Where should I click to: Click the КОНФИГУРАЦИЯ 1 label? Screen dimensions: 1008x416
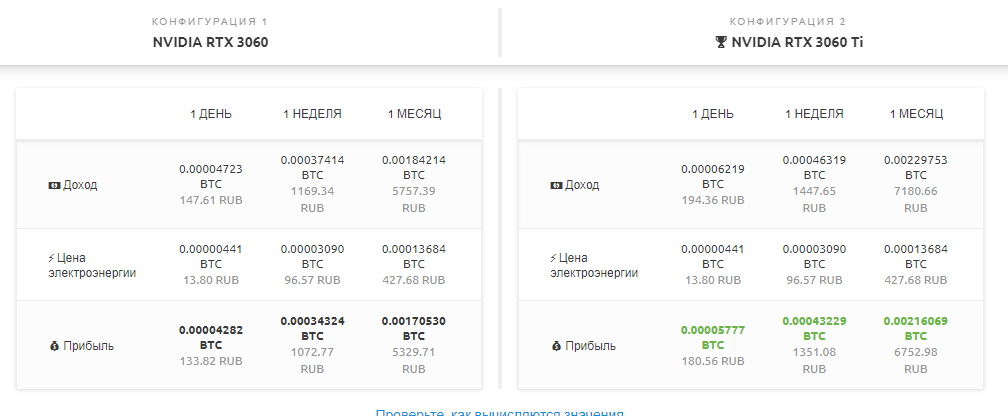click(210, 22)
